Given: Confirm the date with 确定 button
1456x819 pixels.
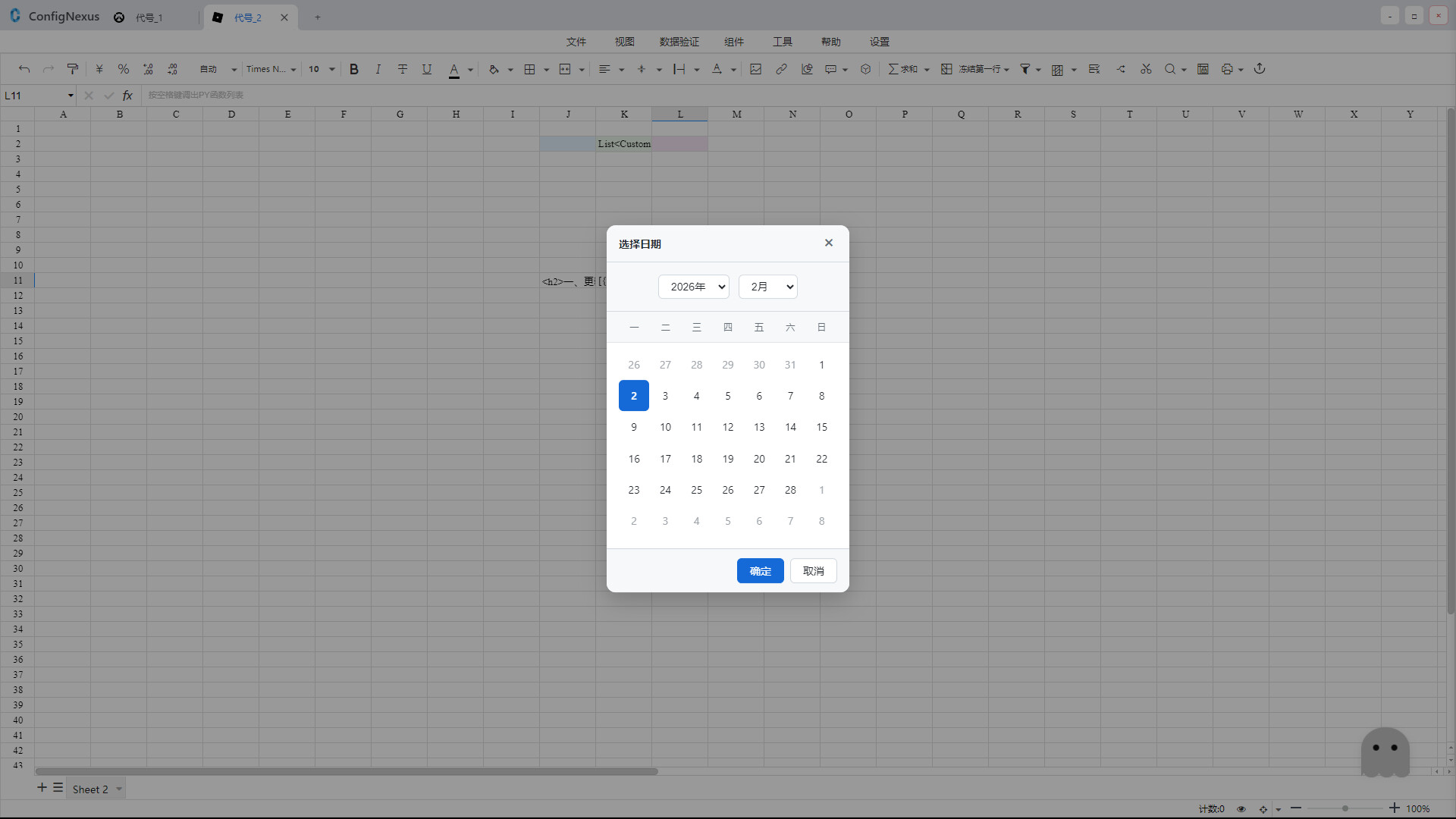Looking at the screenshot, I should tap(760, 571).
